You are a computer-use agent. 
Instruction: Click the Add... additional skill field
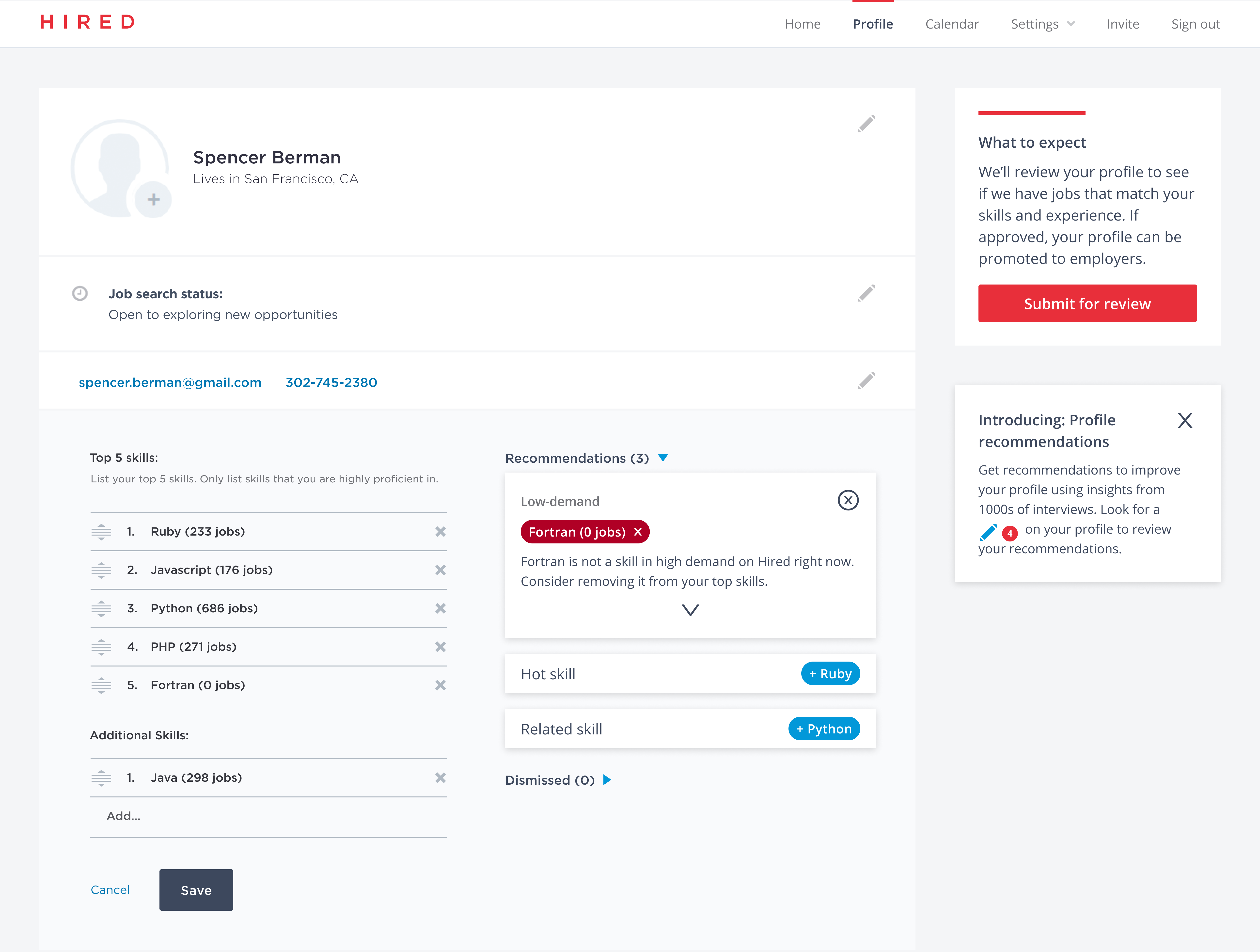[268, 816]
